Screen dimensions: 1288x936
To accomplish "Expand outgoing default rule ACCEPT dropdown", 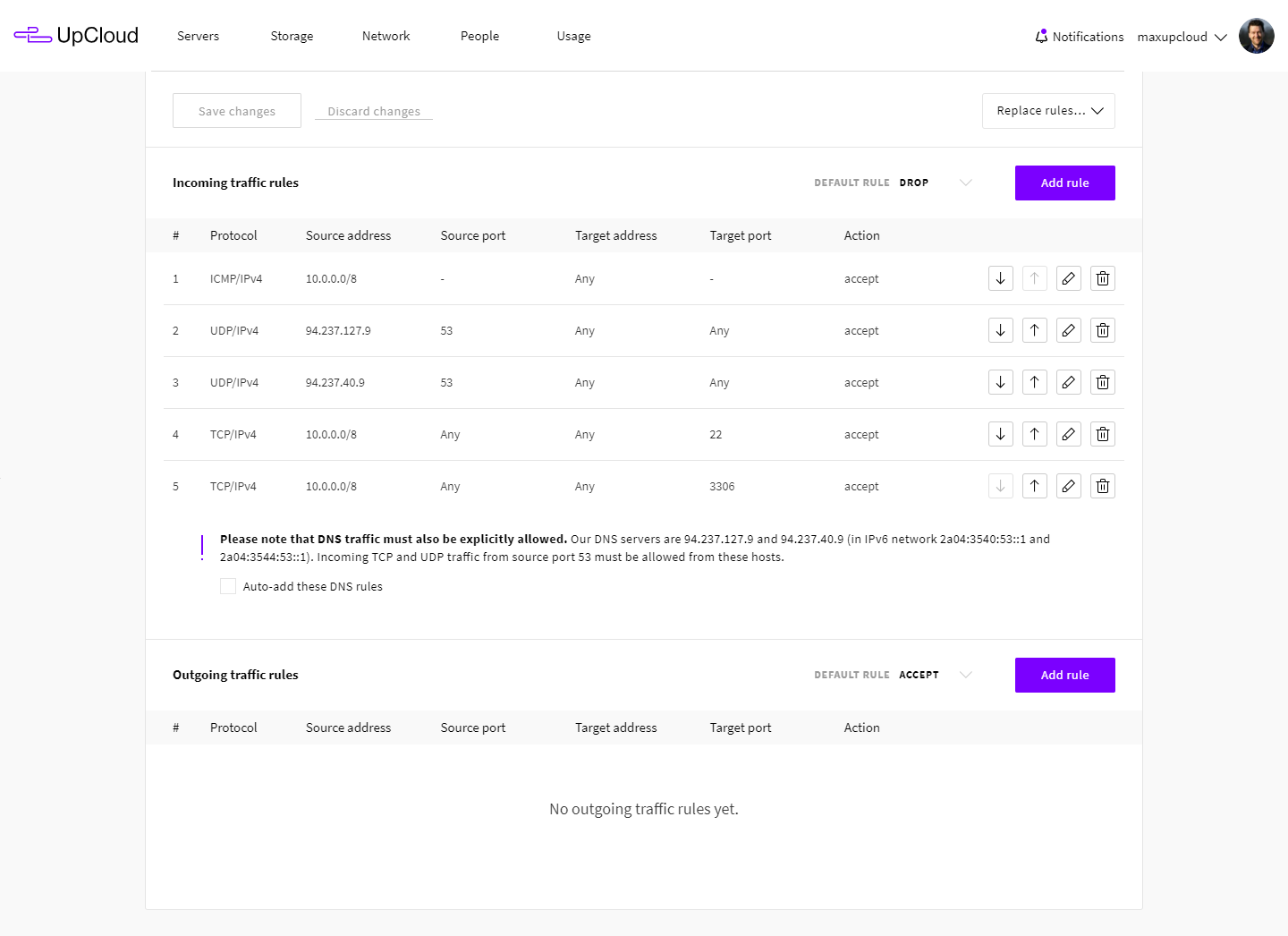I will coord(965,675).
